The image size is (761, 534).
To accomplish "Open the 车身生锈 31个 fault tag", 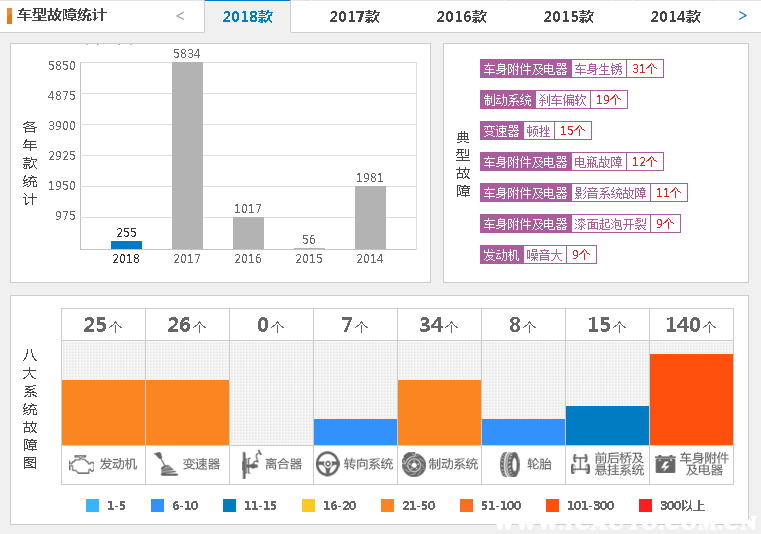I will point(571,69).
